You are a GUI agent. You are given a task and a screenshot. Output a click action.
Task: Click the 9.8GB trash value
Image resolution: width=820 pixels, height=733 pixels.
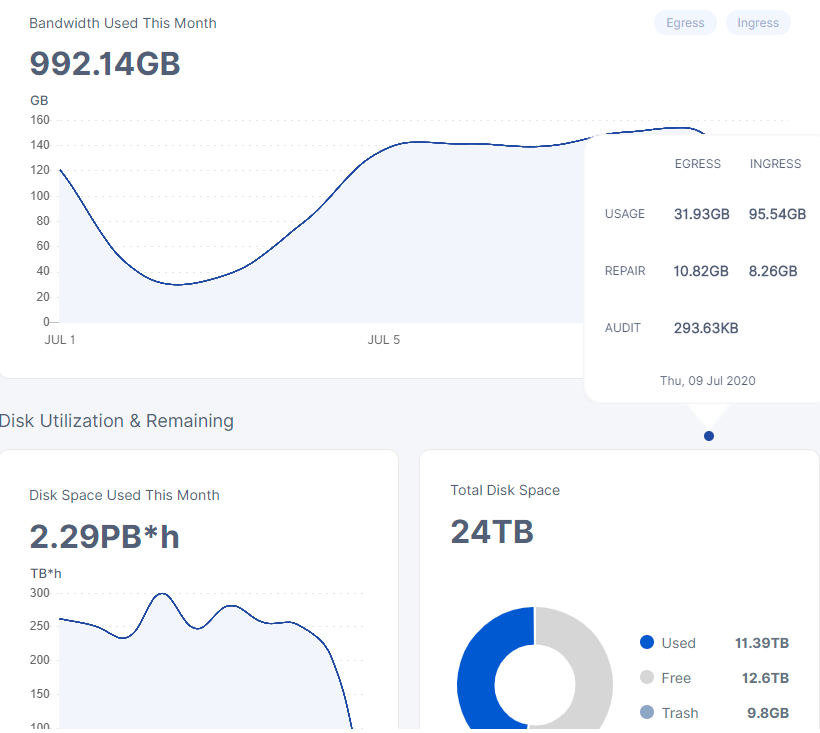(x=766, y=713)
